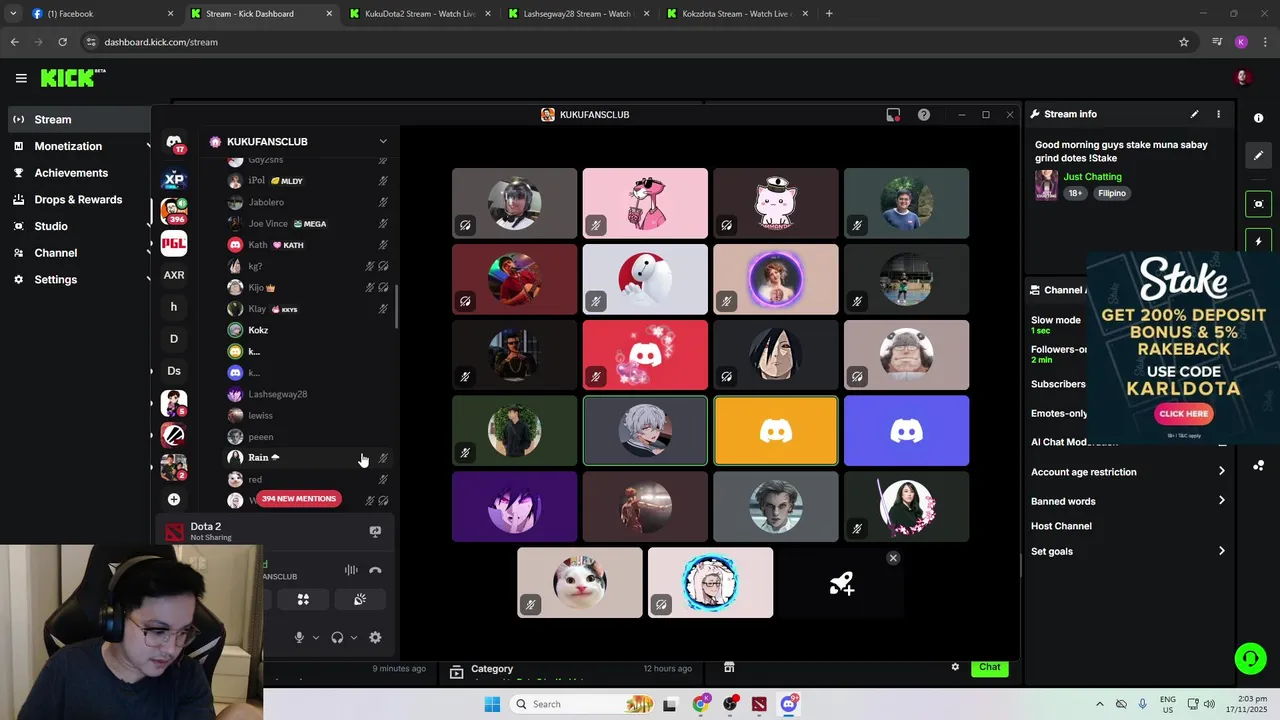Screen dimensions: 1280x720
Task: Open the Host Channel option
Action: (x=1061, y=526)
